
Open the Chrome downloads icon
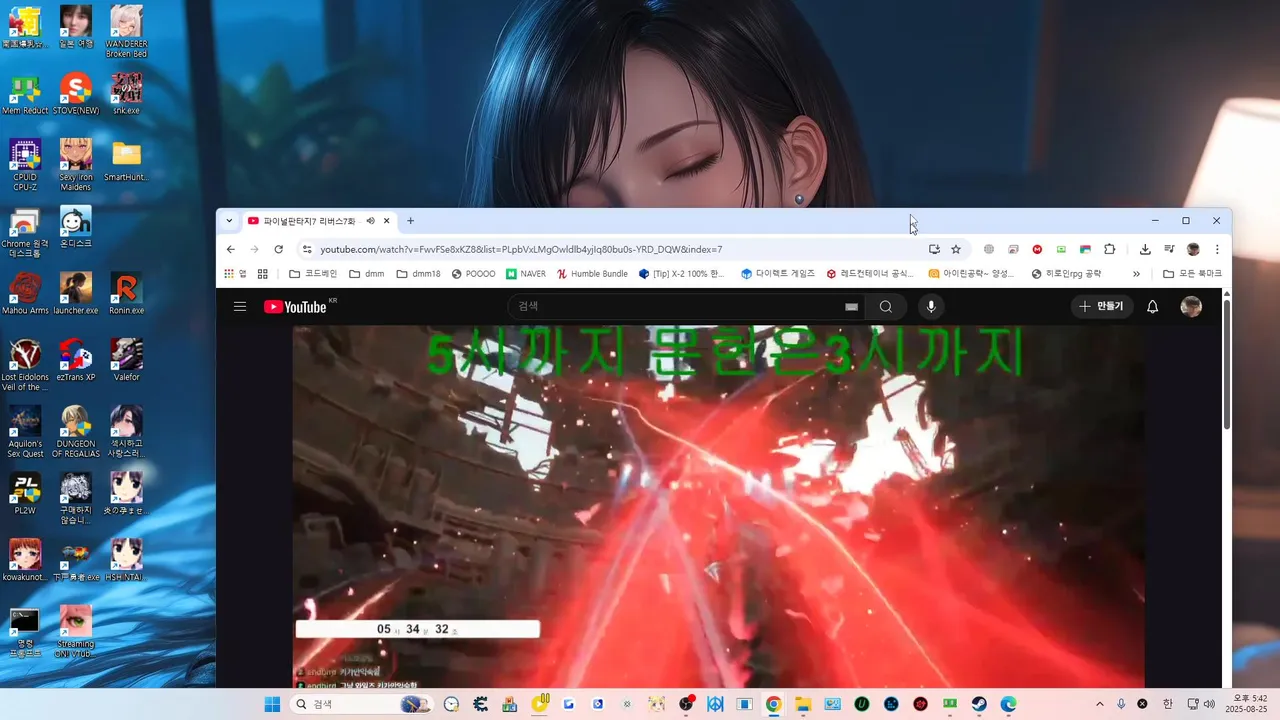[1145, 249]
